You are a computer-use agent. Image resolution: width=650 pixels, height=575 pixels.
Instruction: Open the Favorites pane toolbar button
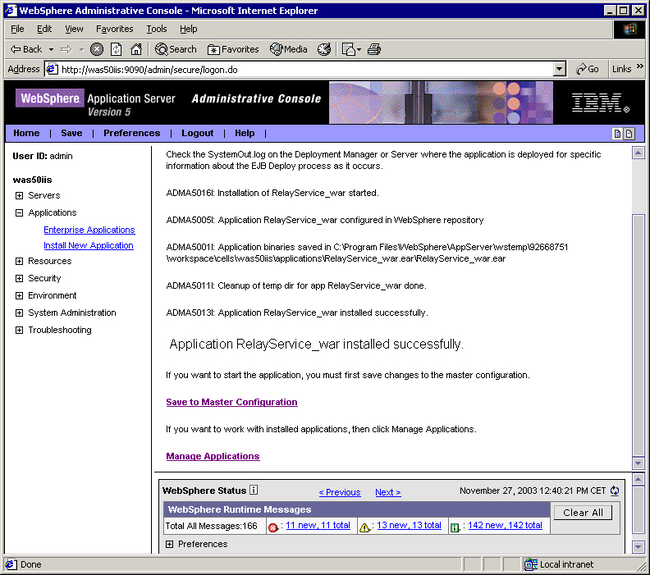233,49
